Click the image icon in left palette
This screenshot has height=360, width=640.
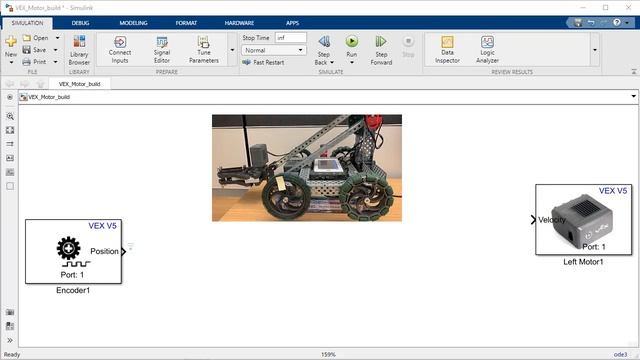click(10, 172)
